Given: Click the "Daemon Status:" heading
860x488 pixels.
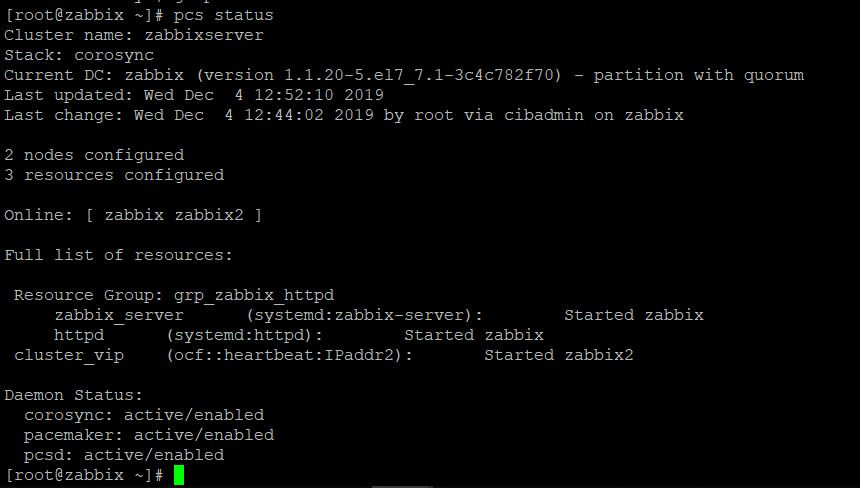Looking at the screenshot, I should tap(74, 395).
